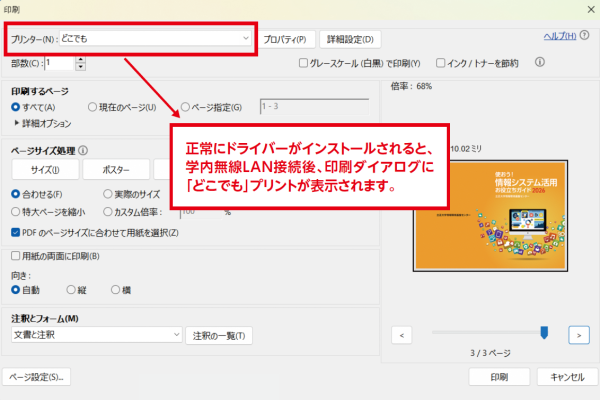
Task: Select 現在のページ radio option
Action: click(x=93, y=107)
